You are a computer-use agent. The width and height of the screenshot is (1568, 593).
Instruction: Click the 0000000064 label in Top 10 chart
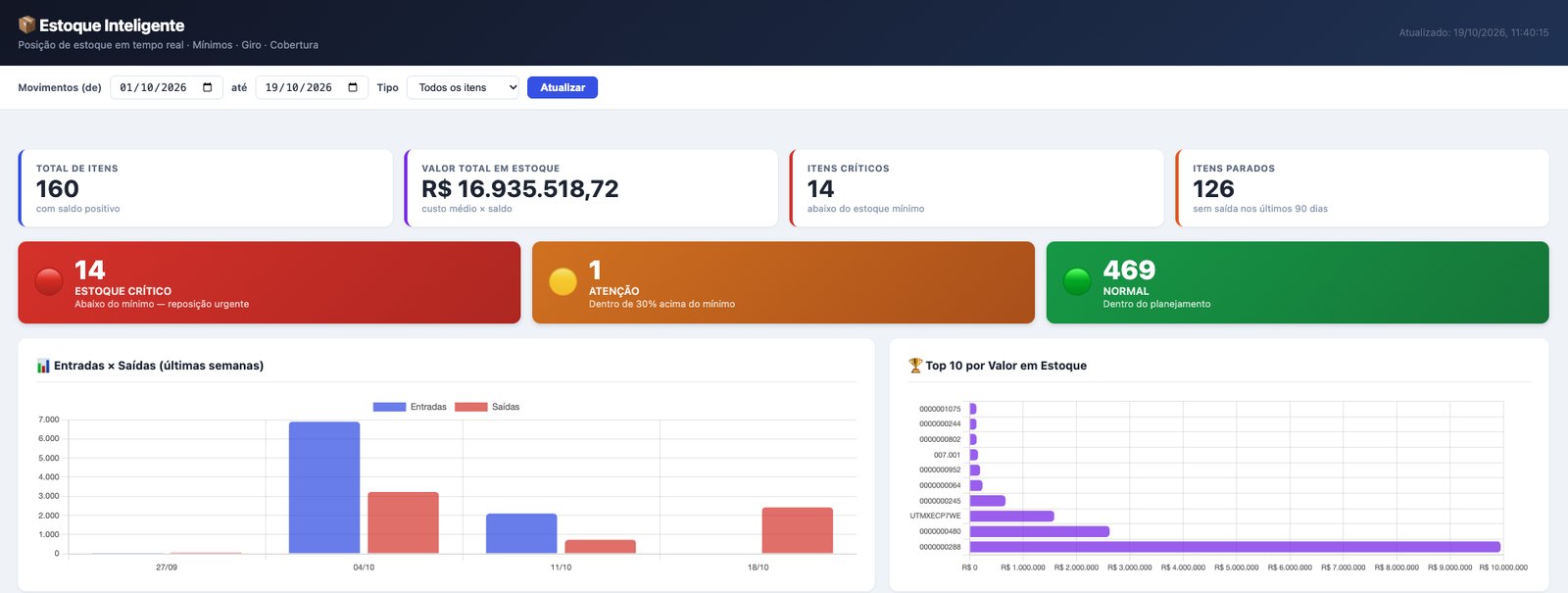[940, 485]
